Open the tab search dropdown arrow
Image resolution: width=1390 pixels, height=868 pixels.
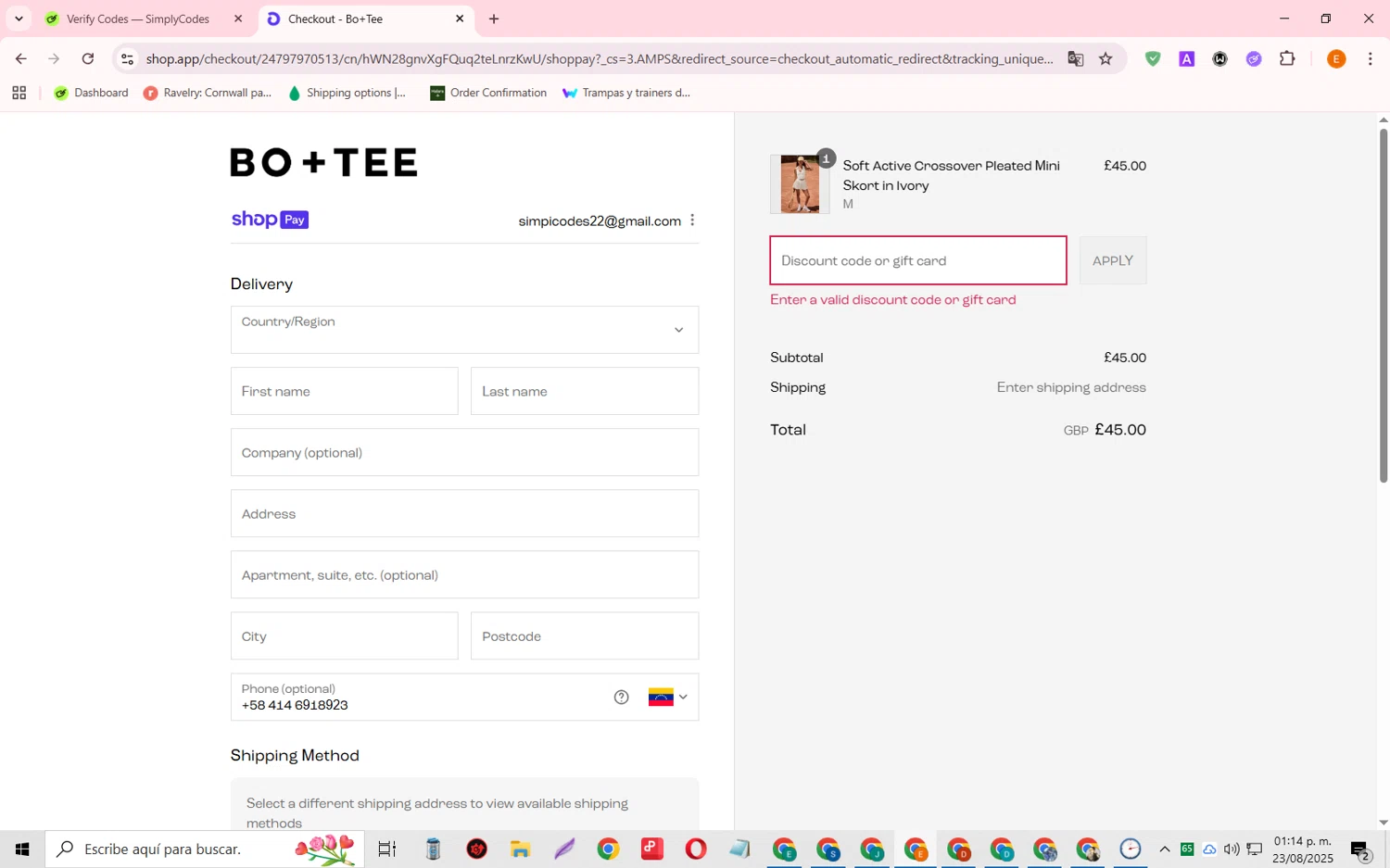[x=19, y=19]
